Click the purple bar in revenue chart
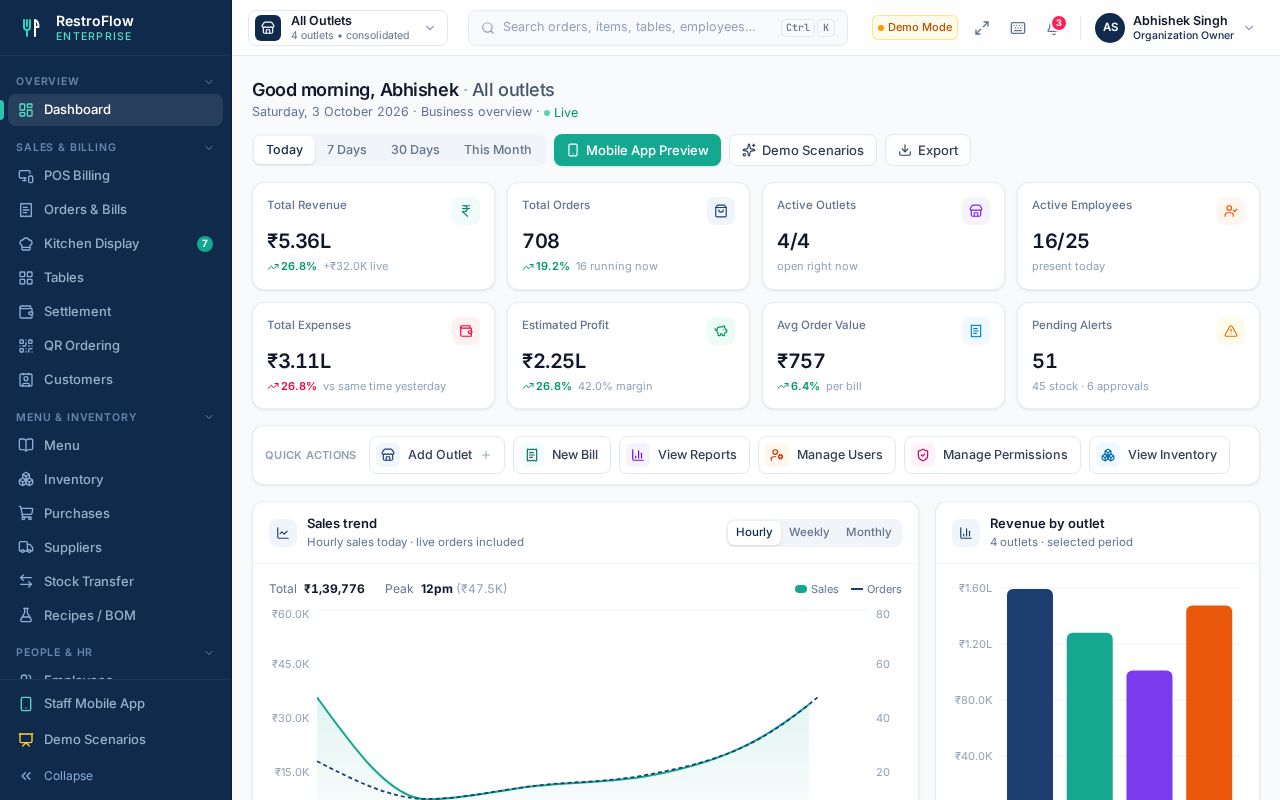This screenshot has height=800, width=1280. 1149,735
